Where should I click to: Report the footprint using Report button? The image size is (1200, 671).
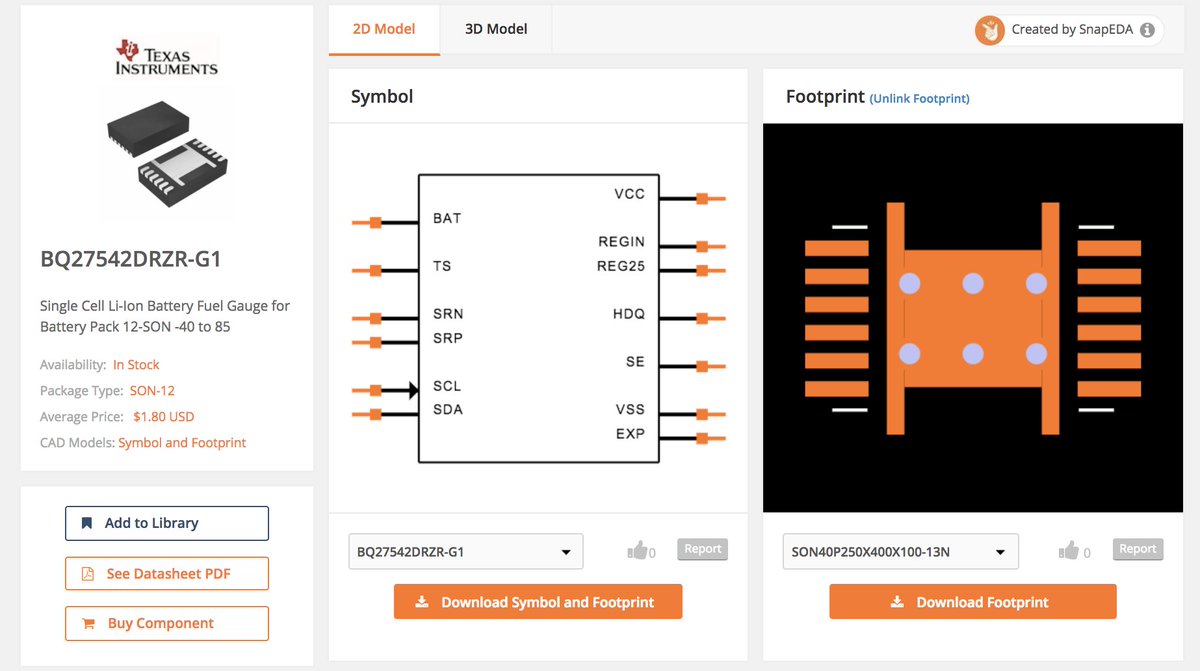point(1138,549)
